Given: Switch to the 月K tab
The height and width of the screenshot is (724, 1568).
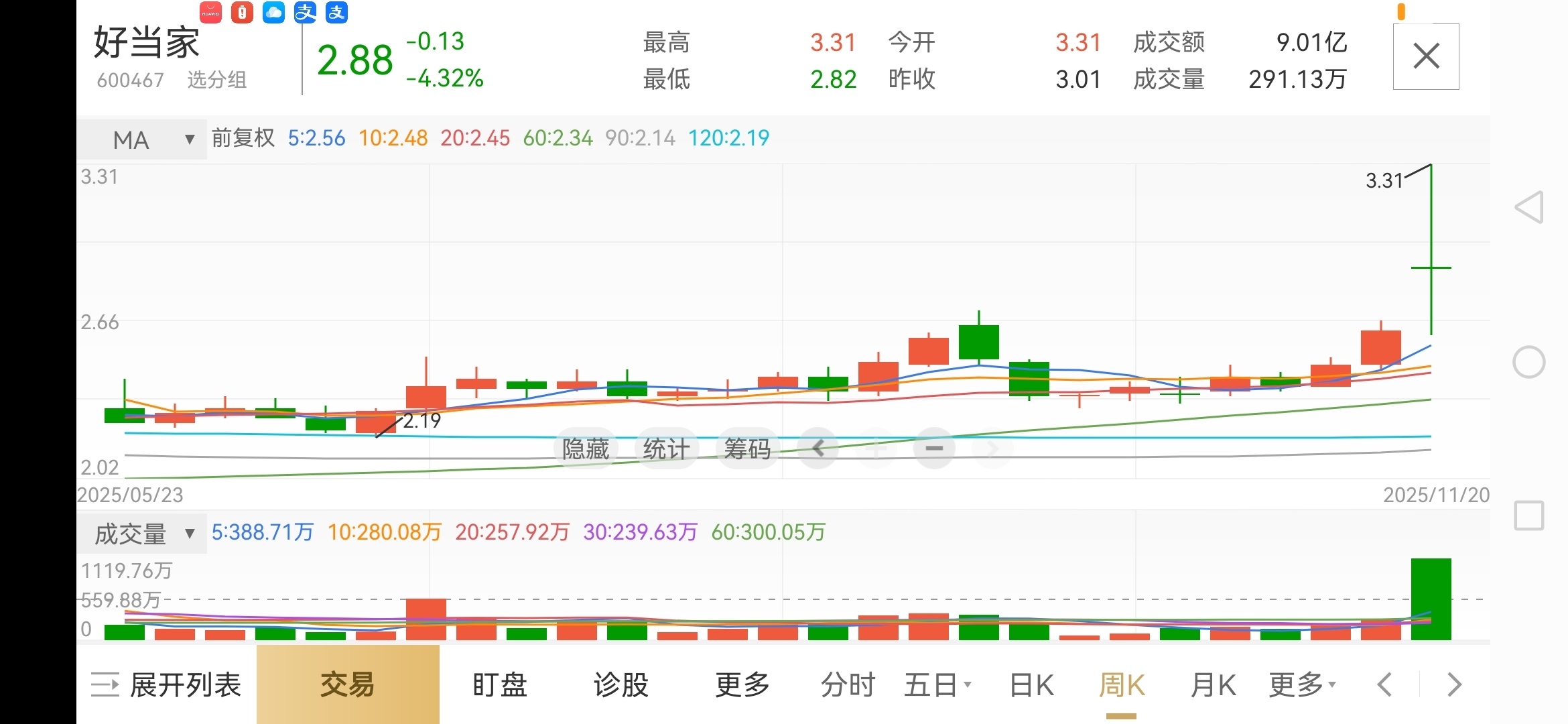Looking at the screenshot, I should (1213, 684).
